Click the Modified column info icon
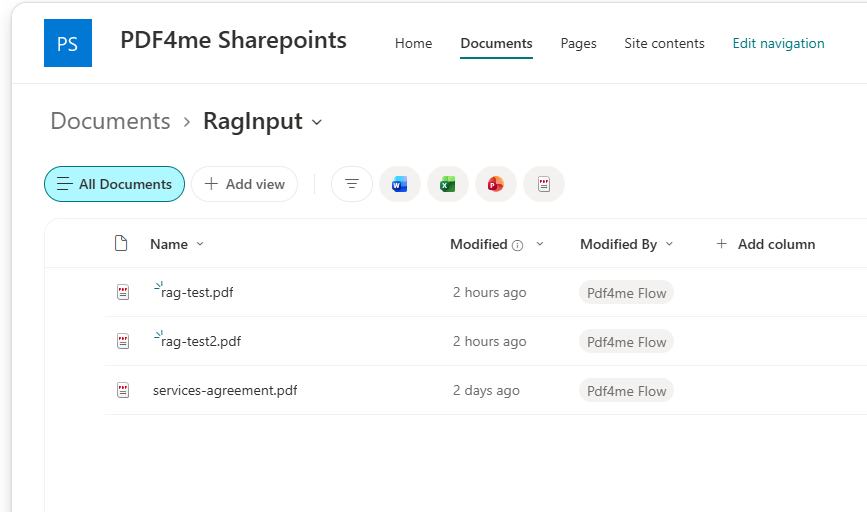Viewport: 867px width, 512px height. coord(518,245)
